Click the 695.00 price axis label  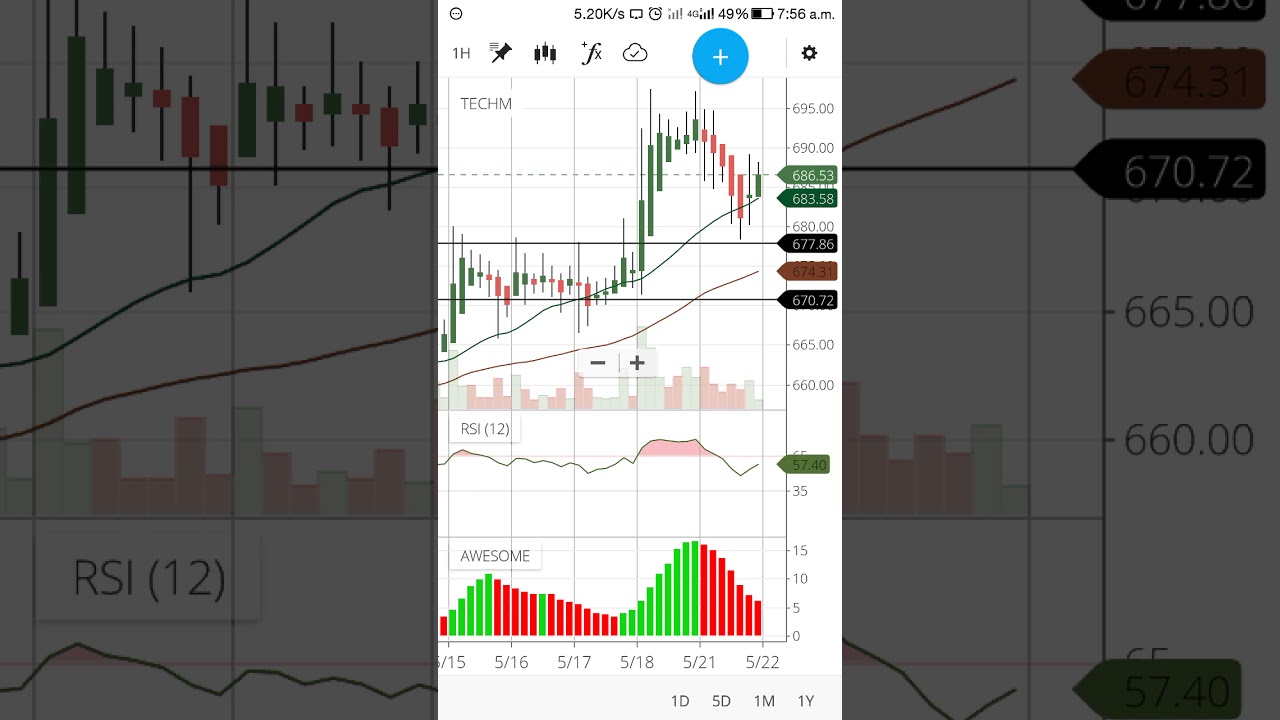tap(812, 108)
